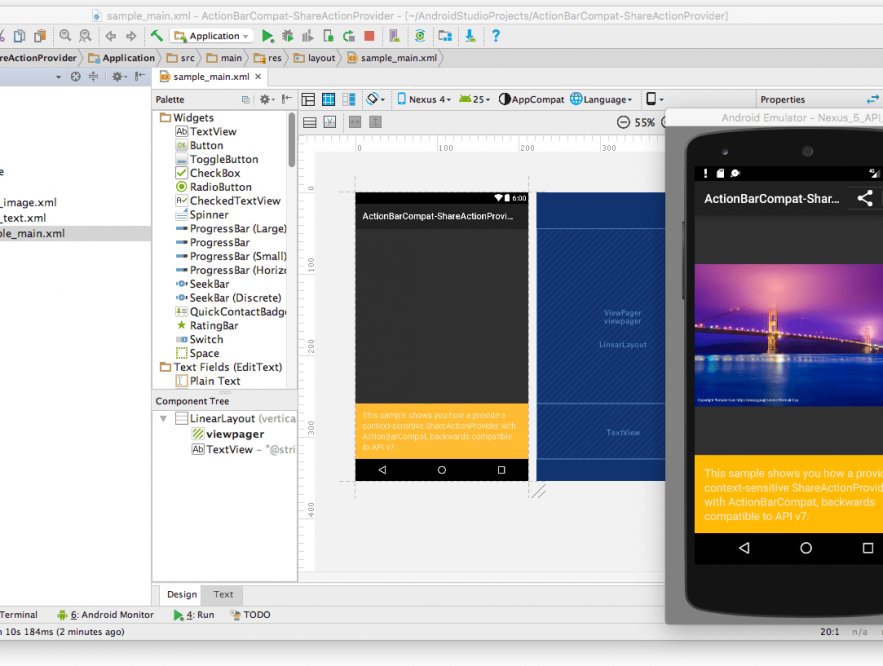Viewport: 883px width, 666px height.
Task: Open the Palette gear settings dropdown
Action: (267, 100)
